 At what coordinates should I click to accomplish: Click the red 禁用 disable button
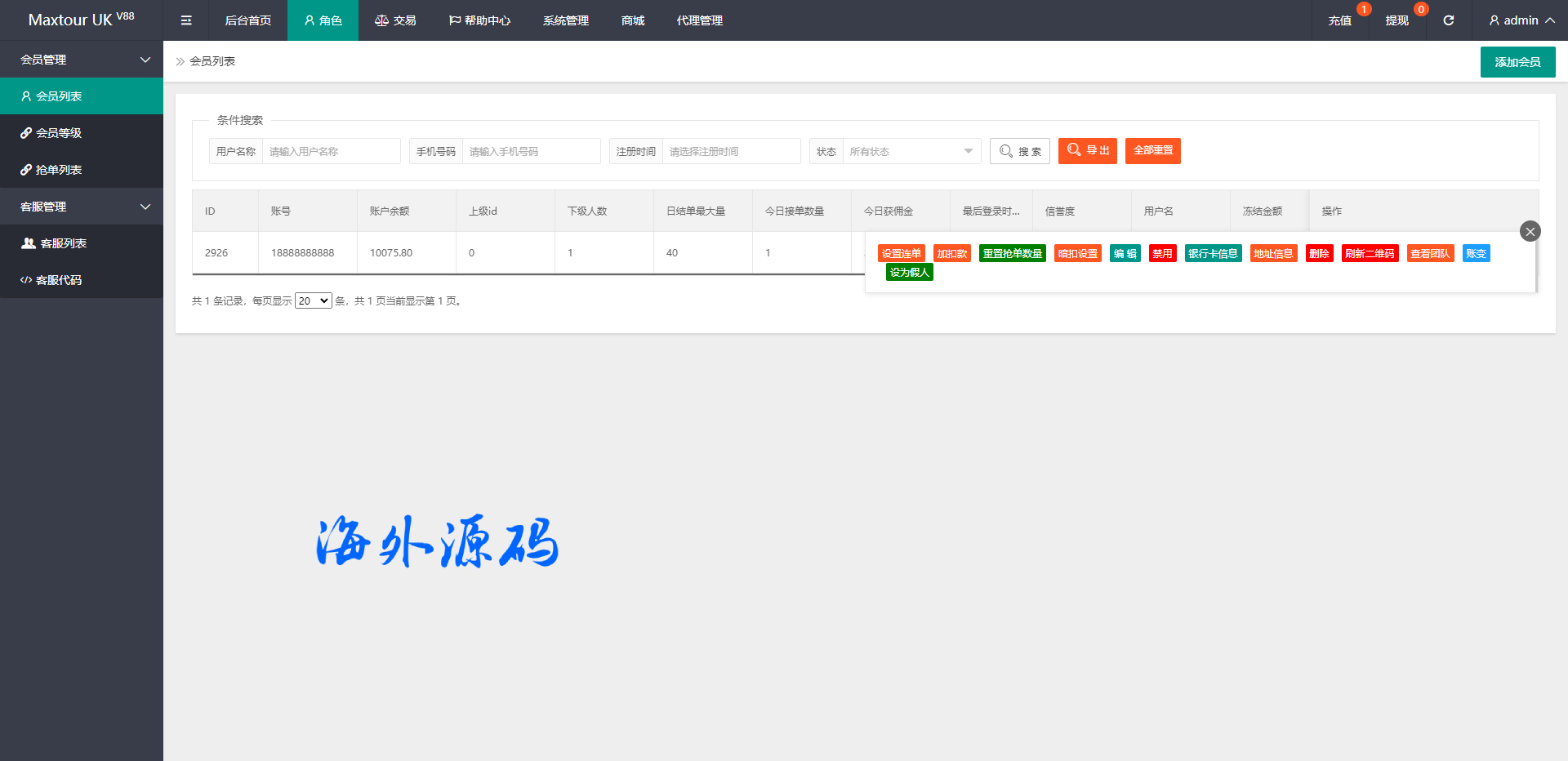[x=1162, y=254]
